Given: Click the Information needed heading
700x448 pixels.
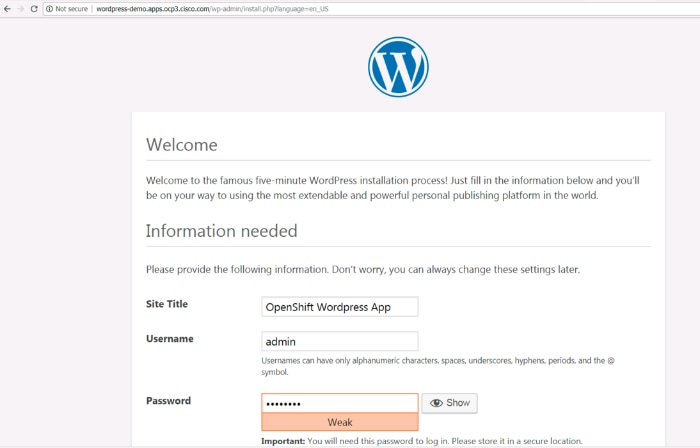Looking at the screenshot, I should (221, 231).
